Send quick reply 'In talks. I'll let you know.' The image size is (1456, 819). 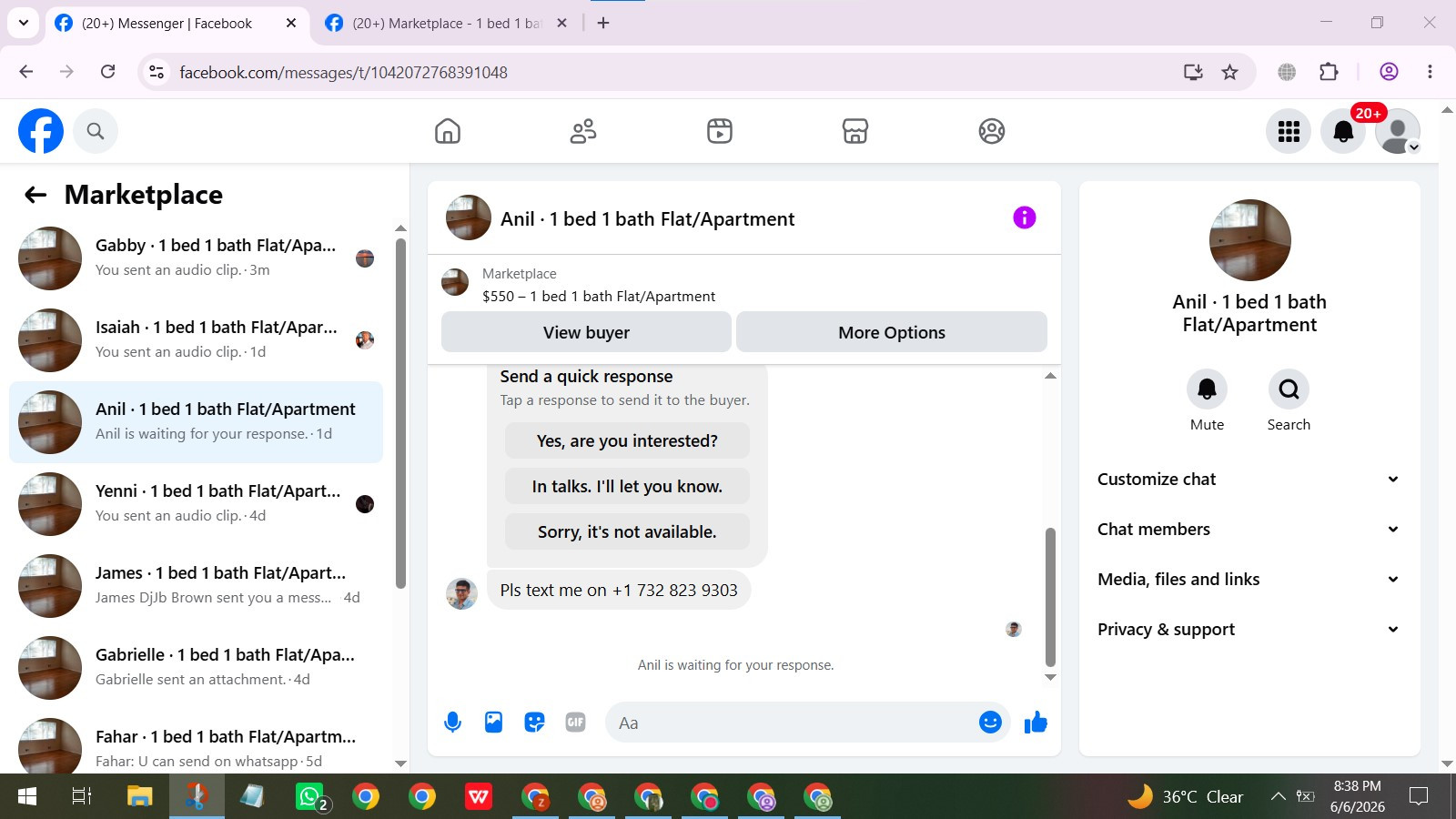click(x=627, y=487)
